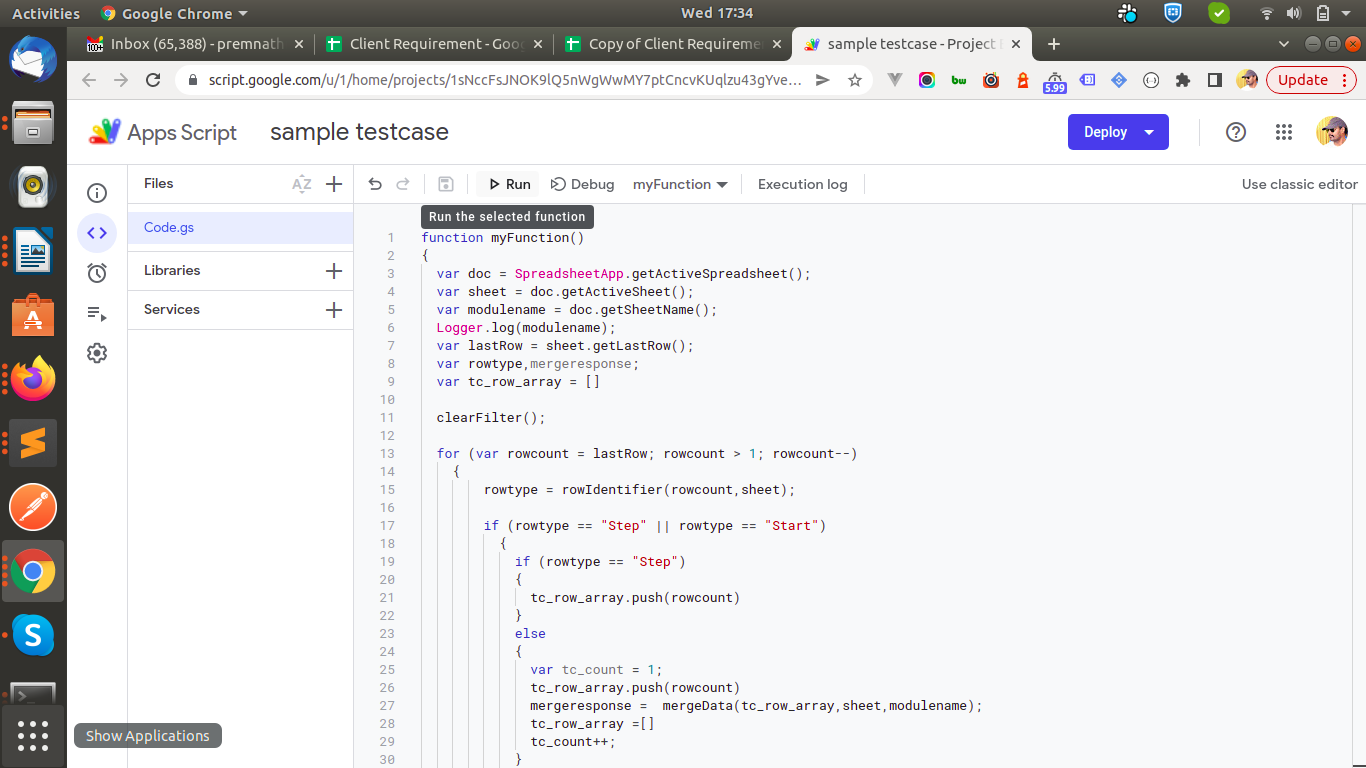Open Chrome's tab search chevron
The image size is (1366, 768).
click(1285, 44)
